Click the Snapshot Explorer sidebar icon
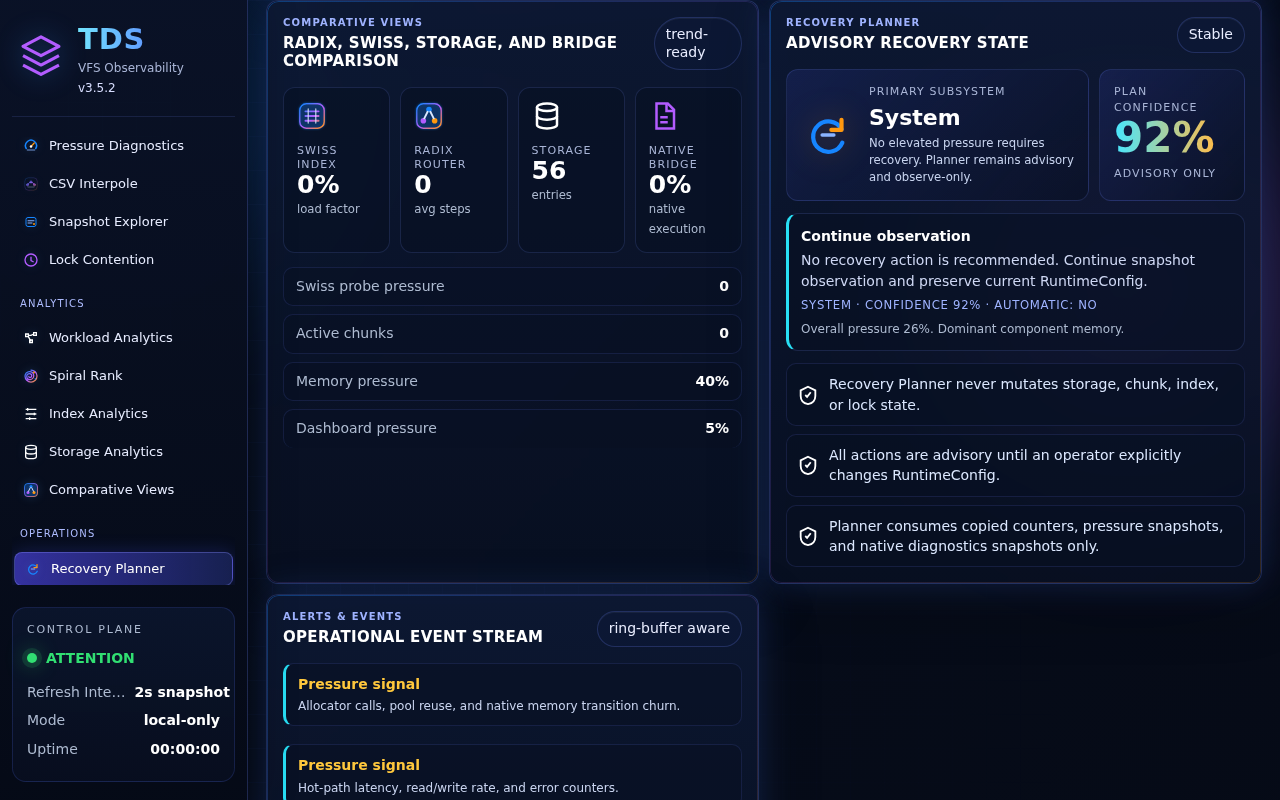Image resolution: width=1280 pixels, height=800 pixels. point(31,222)
